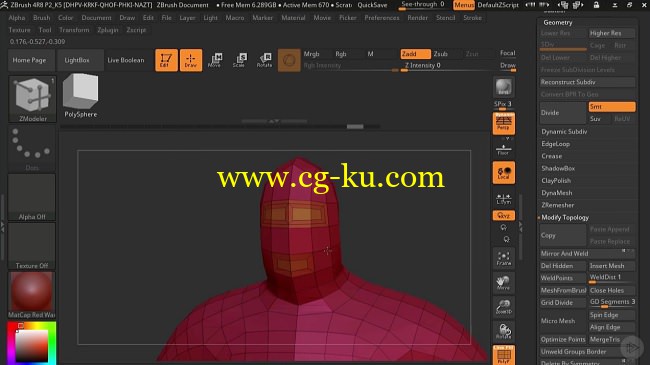
Task: Click the Close Holes button
Action: tap(612, 290)
